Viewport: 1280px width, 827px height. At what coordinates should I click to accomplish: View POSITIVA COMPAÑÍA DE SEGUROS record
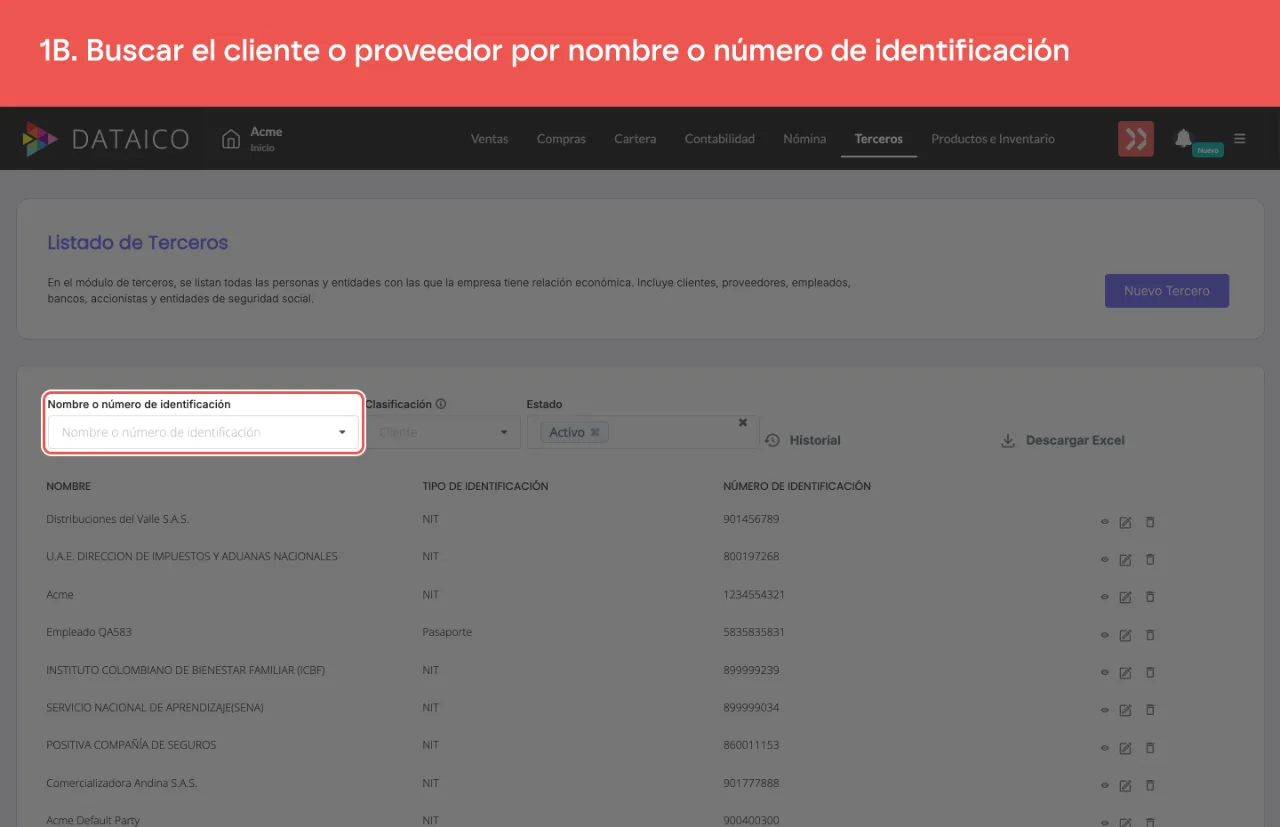tap(1105, 748)
